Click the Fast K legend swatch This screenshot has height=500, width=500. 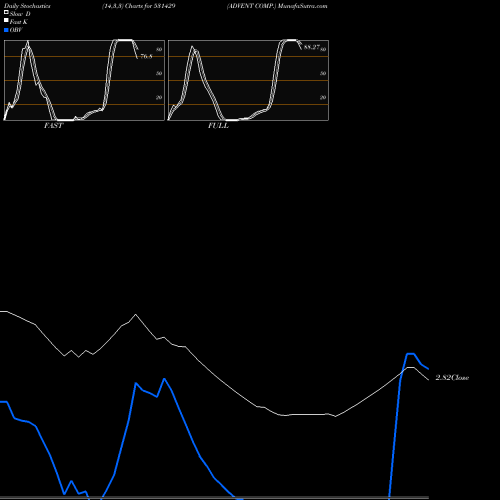coord(6,20)
